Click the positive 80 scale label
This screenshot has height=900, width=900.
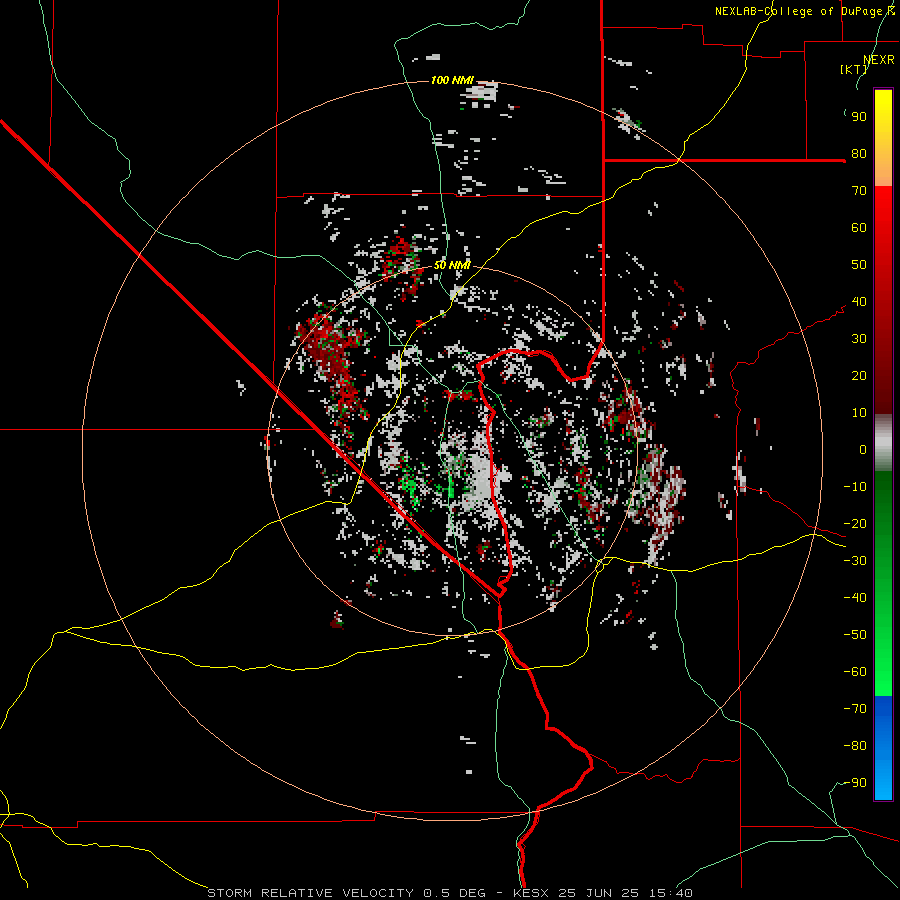point(859,154)
